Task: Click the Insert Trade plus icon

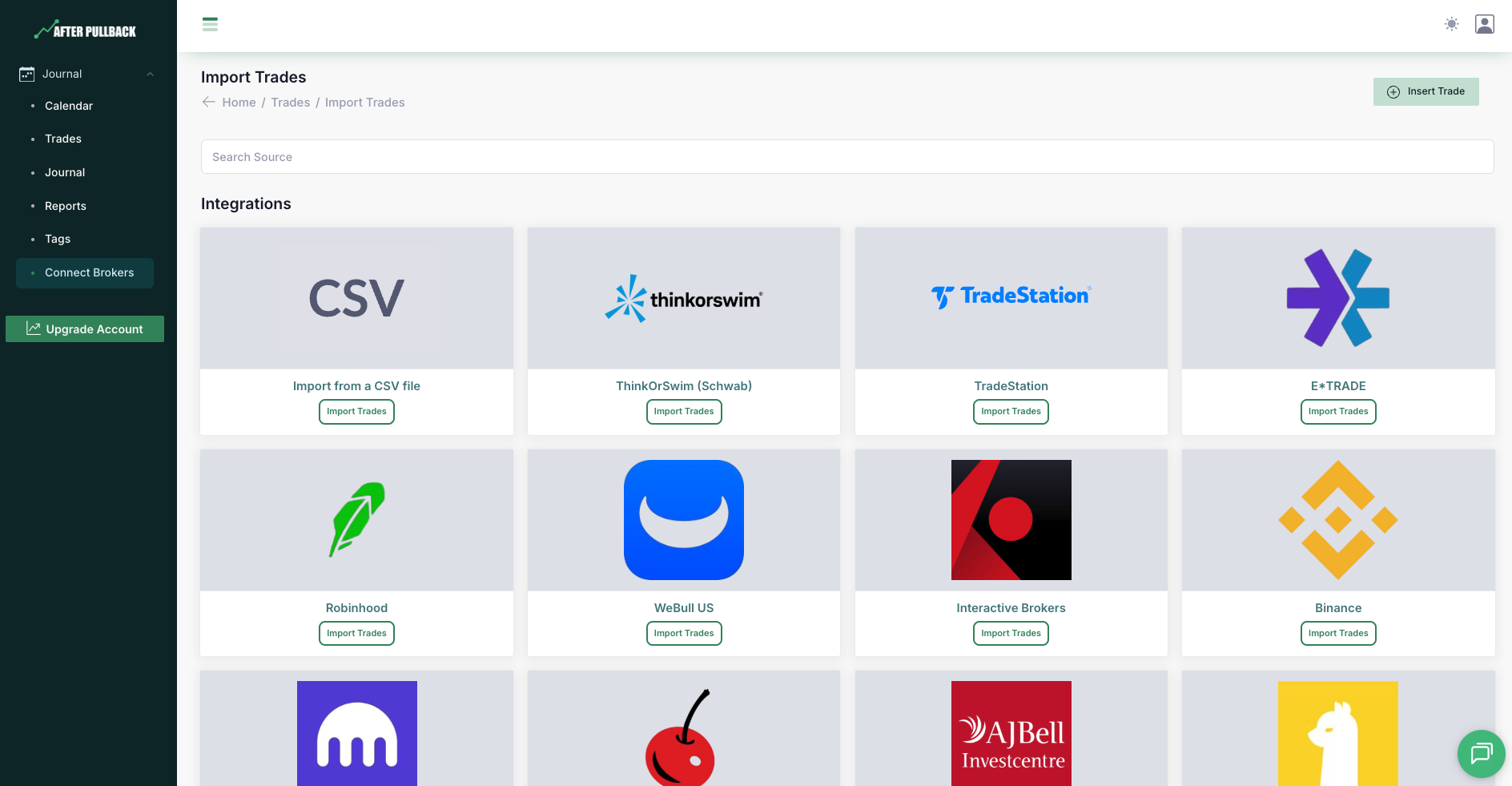Action: click(x=1393, y=91)
